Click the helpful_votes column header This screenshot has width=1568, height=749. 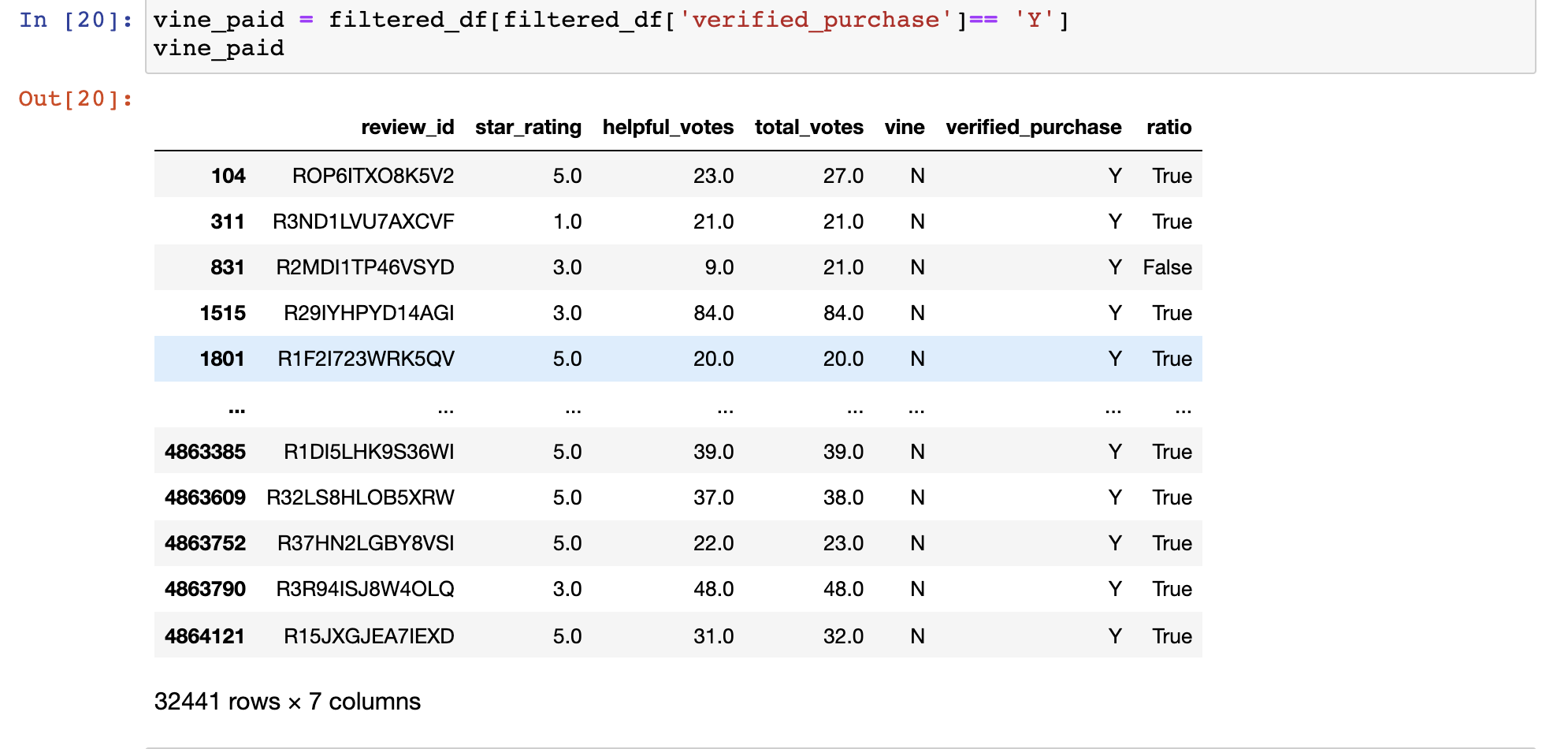668,127
